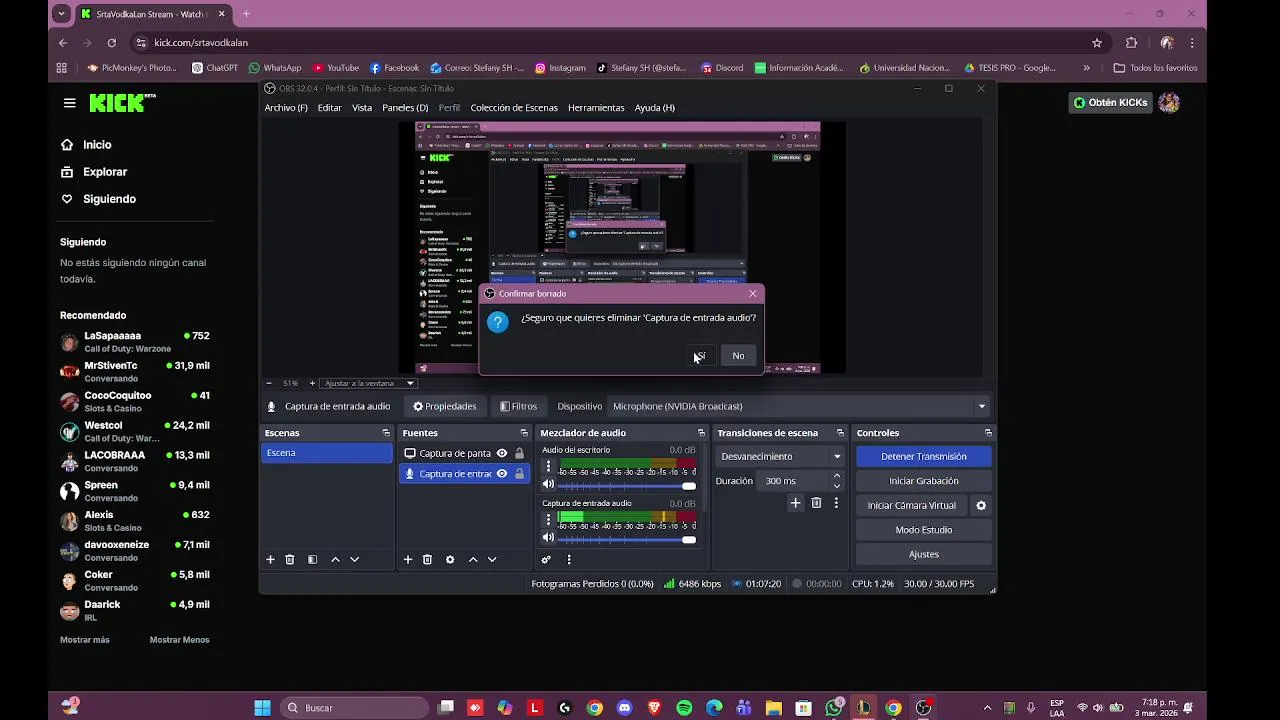
Task: Hide Captura de pantalla source with eye icon
Action: tap(502, 453)
